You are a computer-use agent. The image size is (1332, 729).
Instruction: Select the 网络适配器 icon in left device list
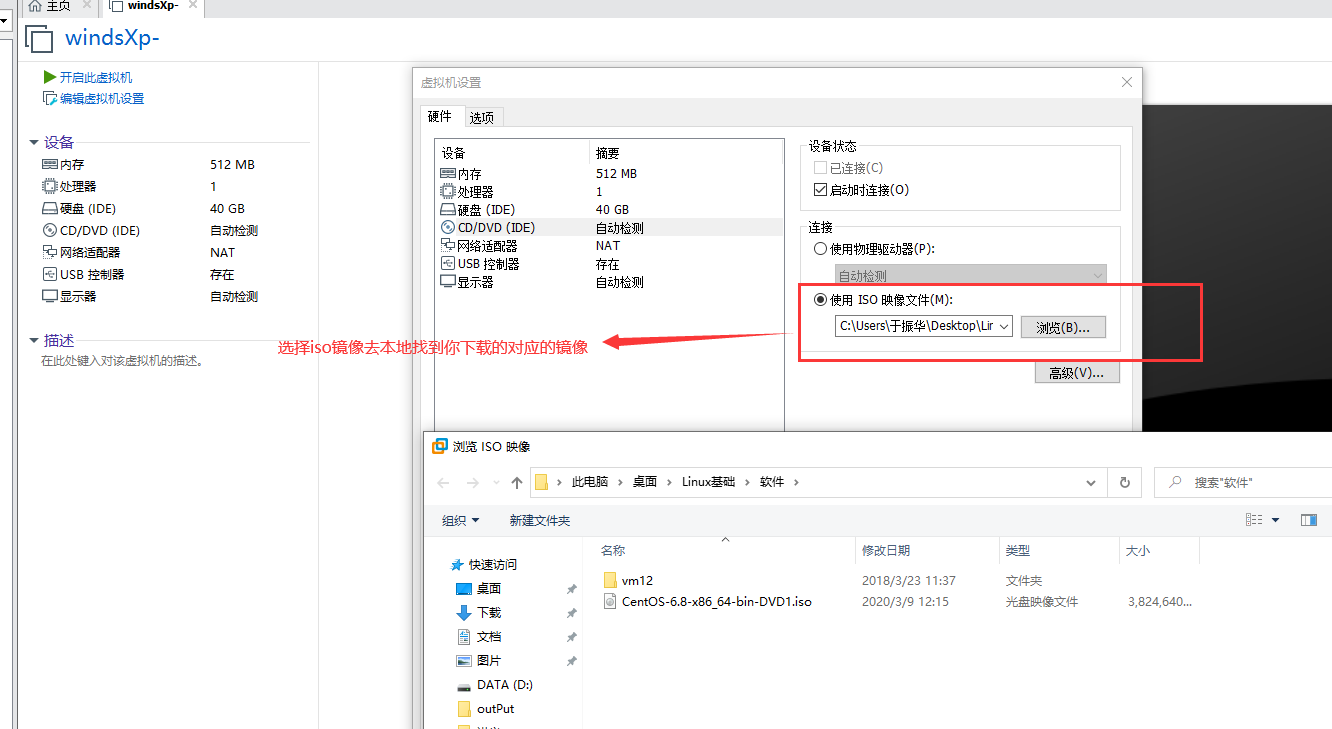click(x=50, y=252)
